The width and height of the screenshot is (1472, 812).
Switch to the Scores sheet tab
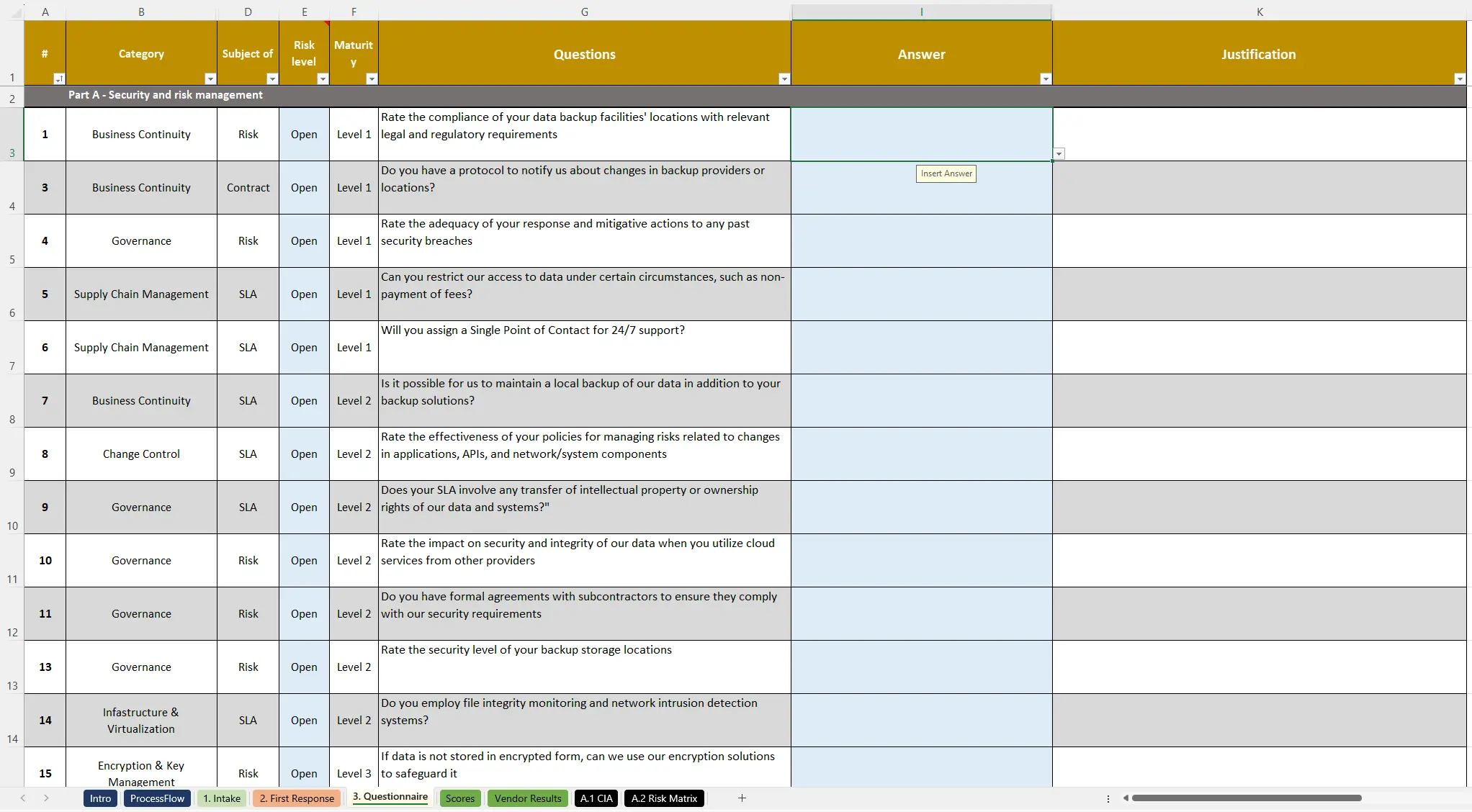tap(459, 798)
